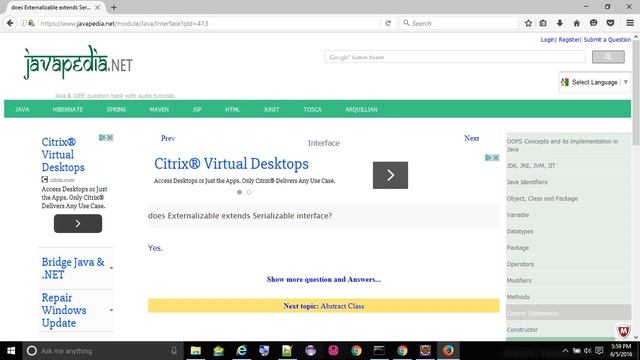The height and width of the screenshot is (360, 640).
Task: Reload the page with the refresh icon
Action: (388, 23)
